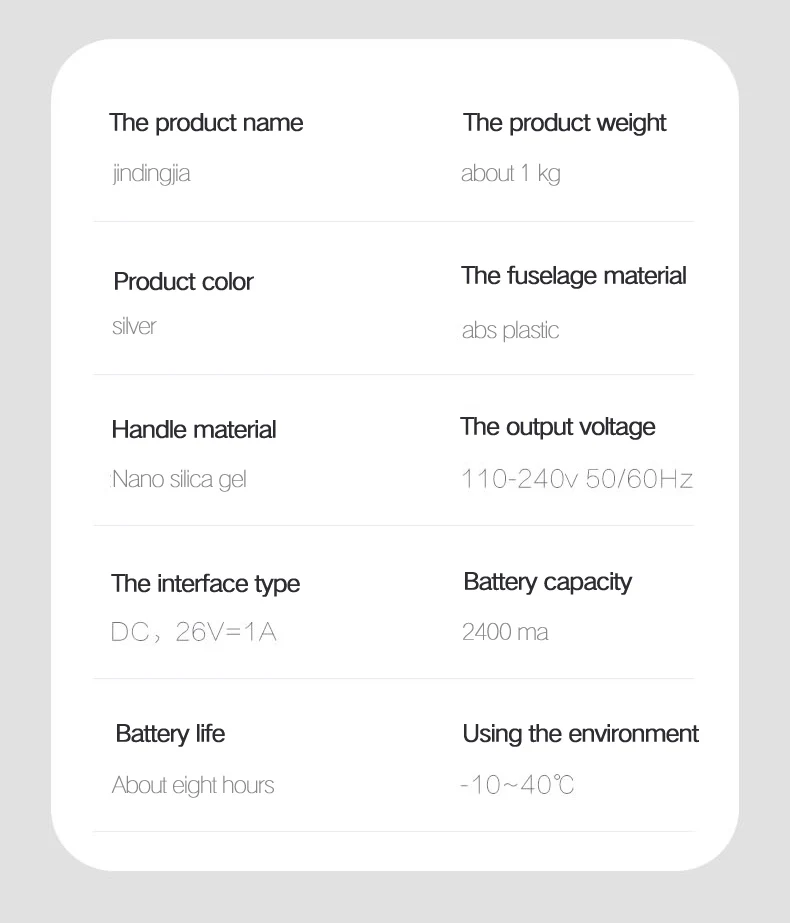Select the 'DC, 26V=1A' value
790x923 pixels.
(193, 632)
